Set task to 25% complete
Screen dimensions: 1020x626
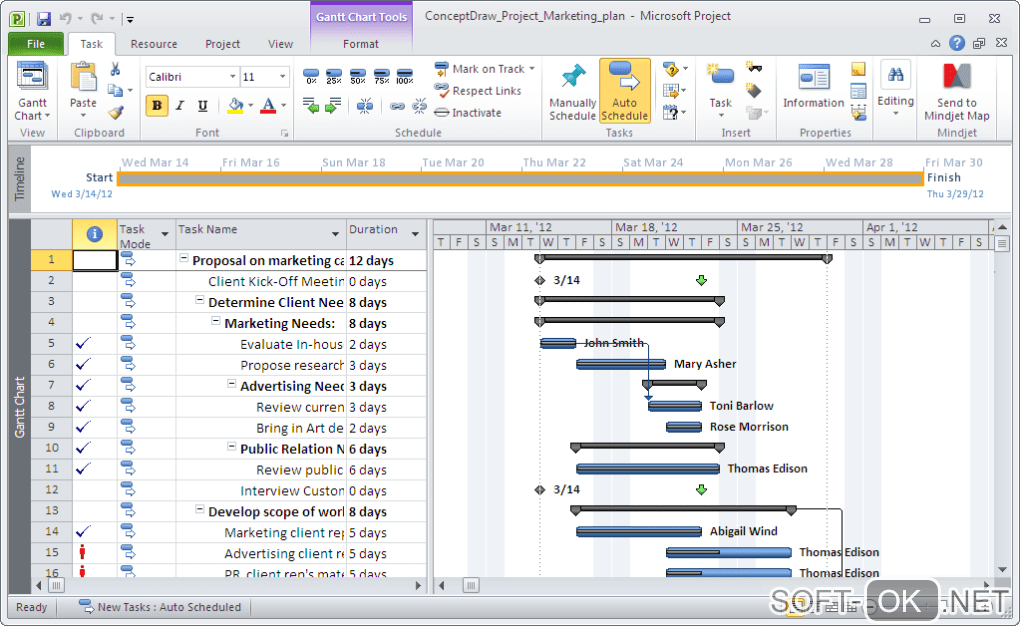334,77
